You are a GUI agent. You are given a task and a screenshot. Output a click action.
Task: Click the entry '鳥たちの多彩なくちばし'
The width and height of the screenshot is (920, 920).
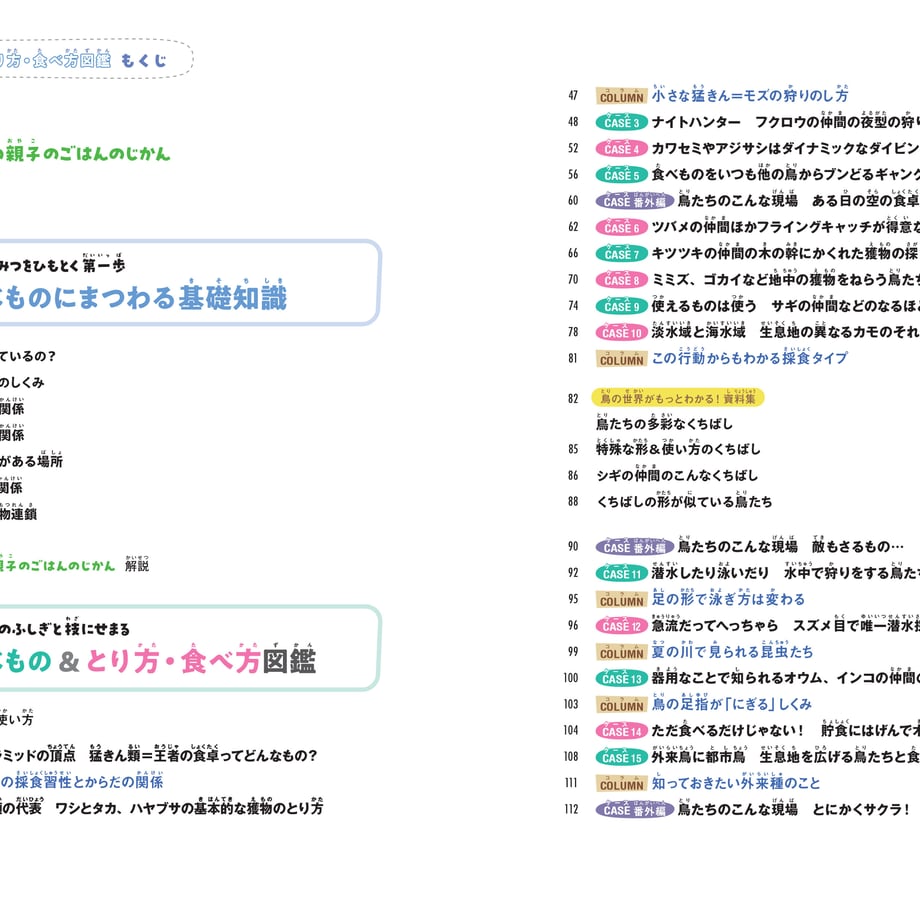point(664,423)
